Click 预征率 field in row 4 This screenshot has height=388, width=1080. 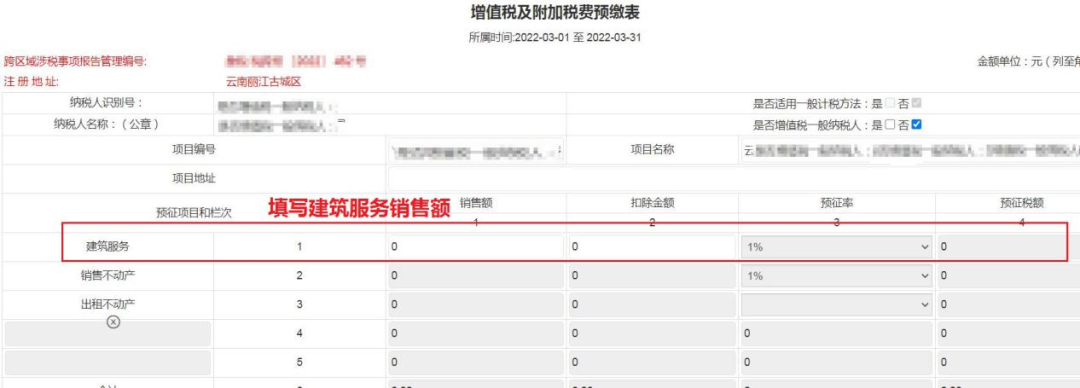point(837,334)
